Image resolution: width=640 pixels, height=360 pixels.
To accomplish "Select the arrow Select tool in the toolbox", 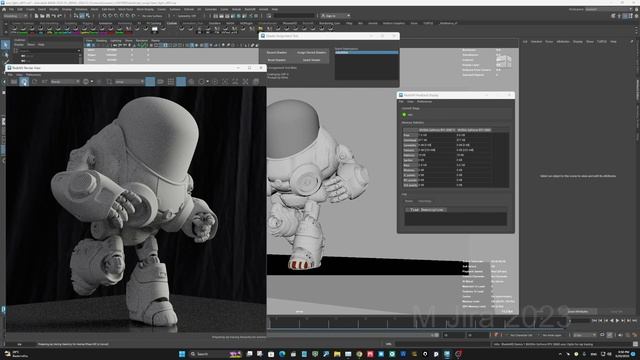I will click(x=5, y=44).
